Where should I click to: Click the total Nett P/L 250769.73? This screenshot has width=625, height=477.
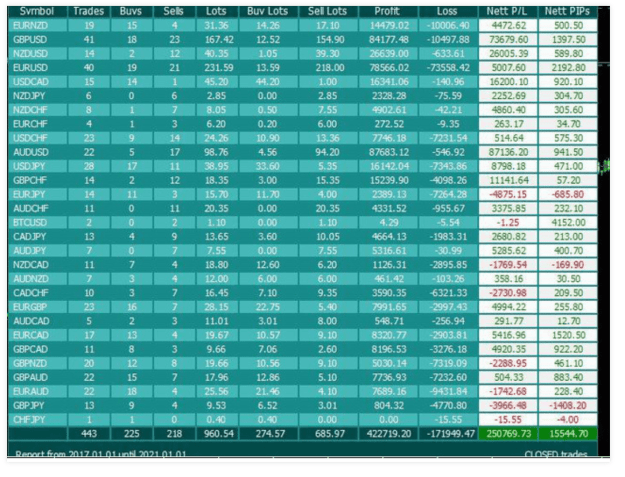508,434
